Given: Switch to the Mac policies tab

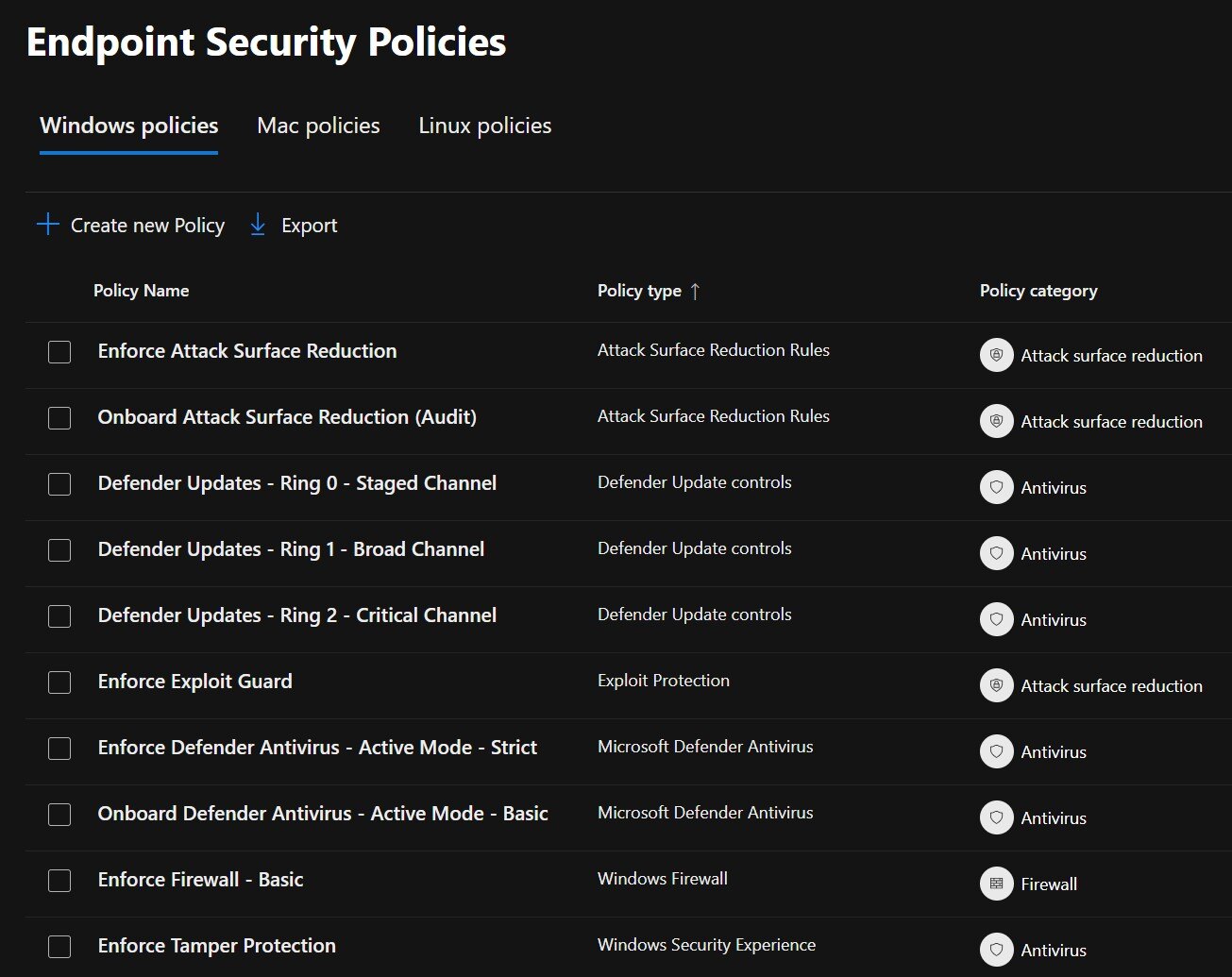Looking at the screenshot, I should [x=317, y=126].
